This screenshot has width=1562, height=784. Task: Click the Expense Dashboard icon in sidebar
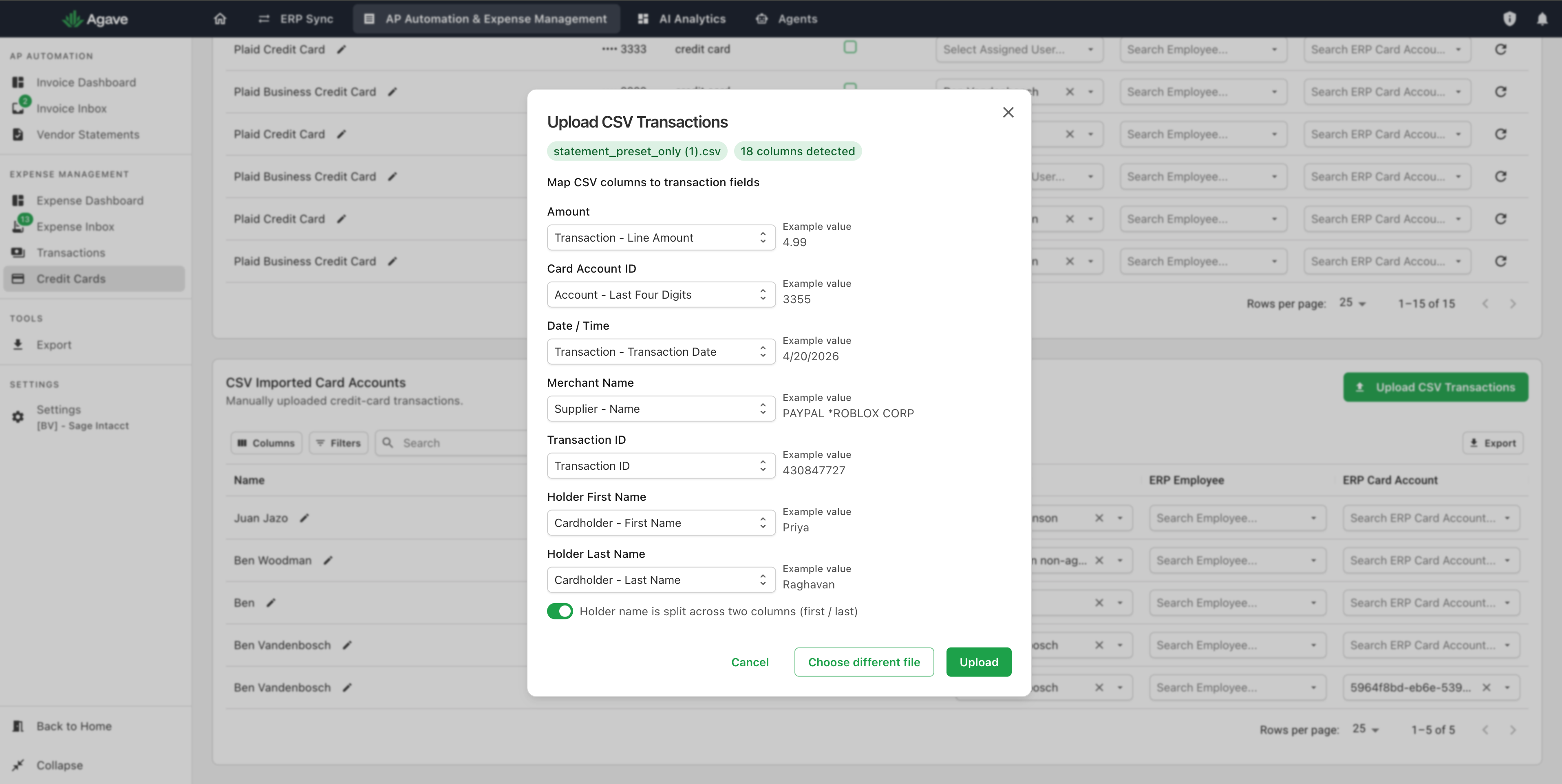point(18,200)
